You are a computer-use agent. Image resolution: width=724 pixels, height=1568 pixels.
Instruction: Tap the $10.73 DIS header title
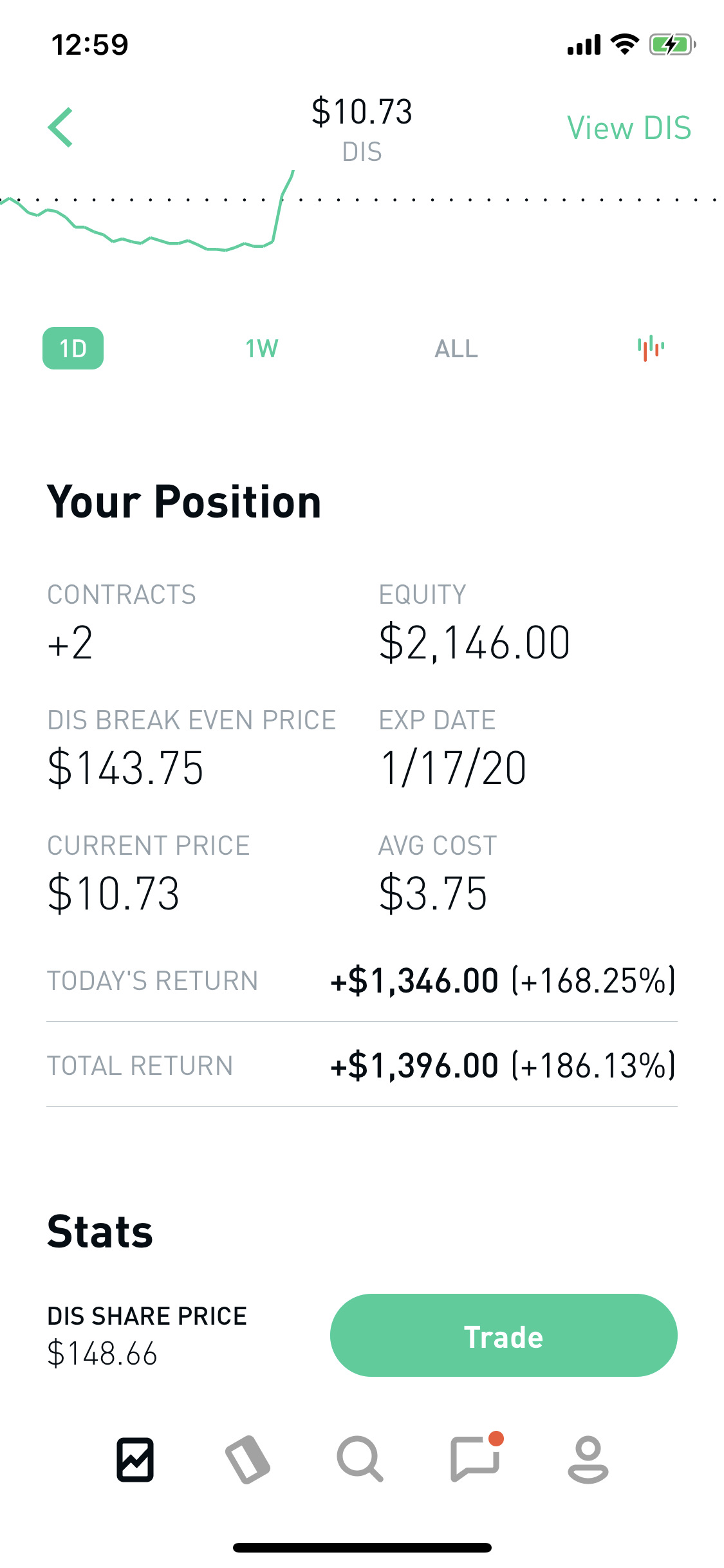362,127
